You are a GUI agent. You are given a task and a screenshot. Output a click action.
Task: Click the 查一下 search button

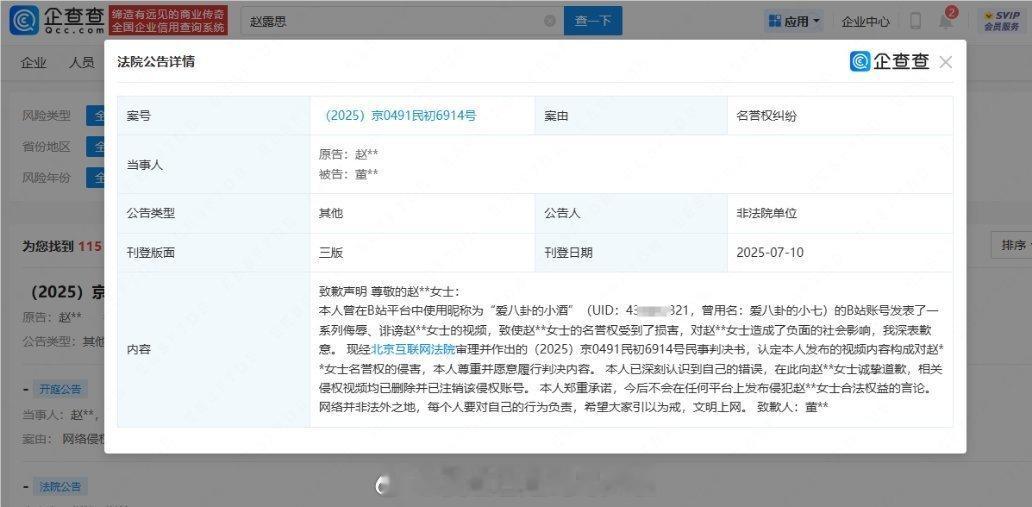pyautogui.click(x=593, y=21)
